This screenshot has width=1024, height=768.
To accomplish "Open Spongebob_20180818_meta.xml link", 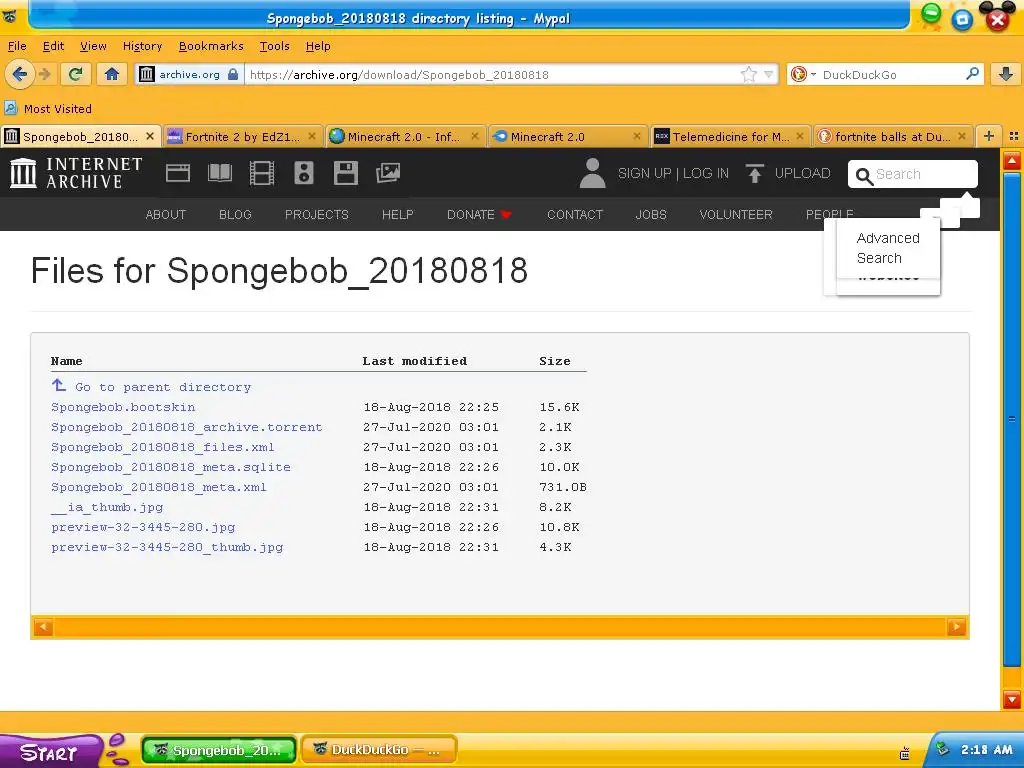I will tap(159, 487).
